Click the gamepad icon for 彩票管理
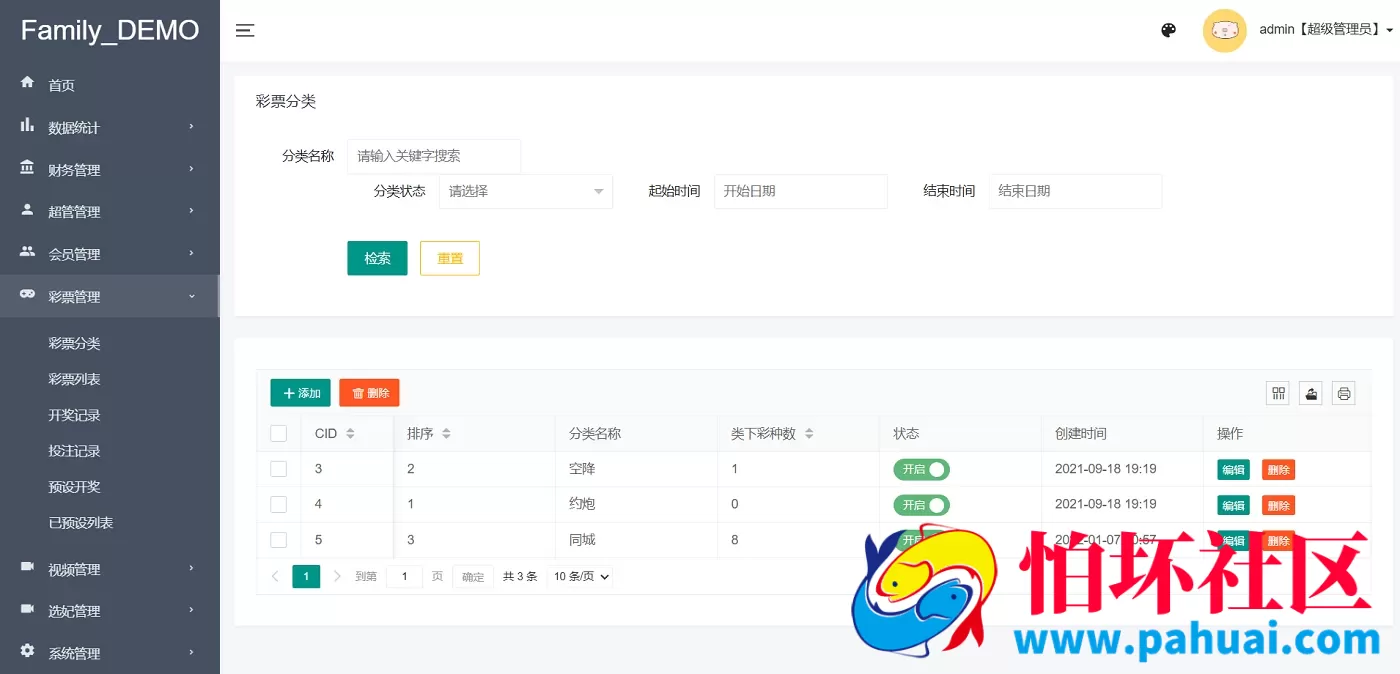The height and width of the screenshot is (674, 1400). coord(27,295)
